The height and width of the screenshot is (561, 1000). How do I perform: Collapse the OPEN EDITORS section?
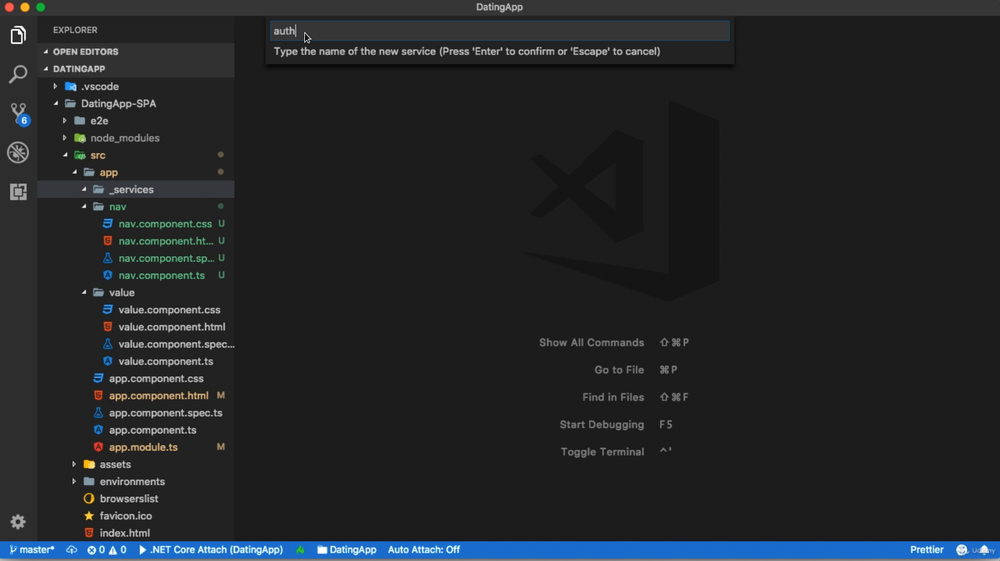(x=136, y=52)
